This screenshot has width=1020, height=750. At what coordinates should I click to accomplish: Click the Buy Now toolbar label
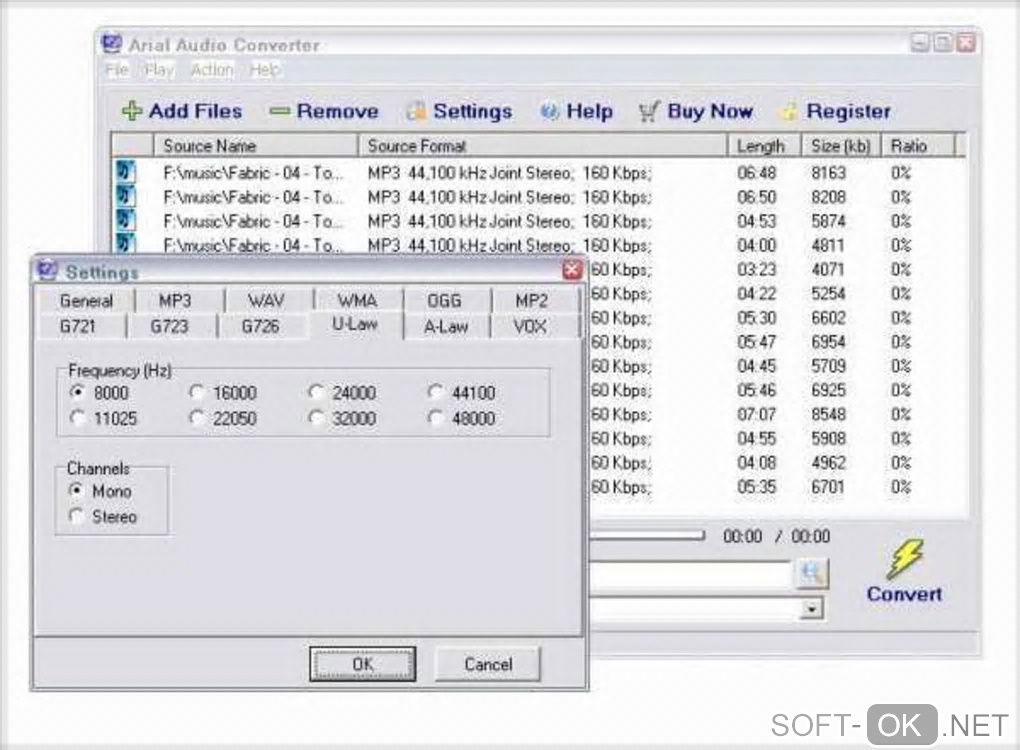pyautogui.click(x=710, y=111)
